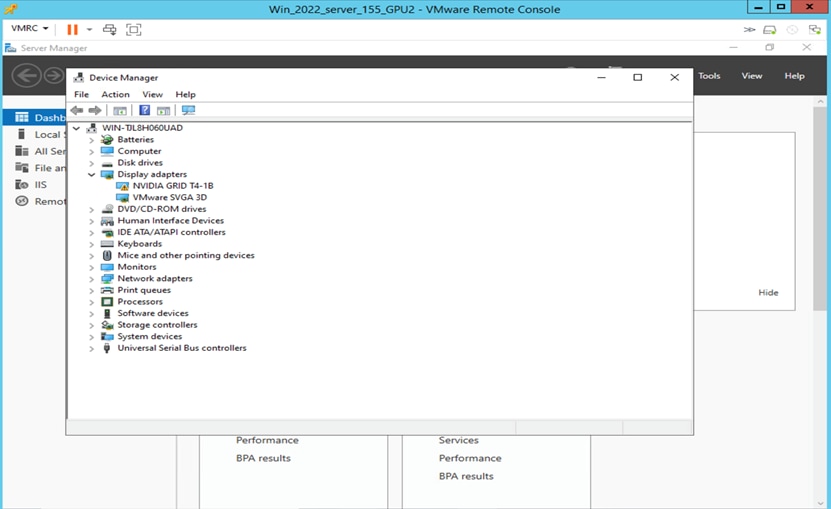Click the Forward arrow in Device Manager toolbar
Image resolution: width=831 pixels, height=509 pixels.
95,110
